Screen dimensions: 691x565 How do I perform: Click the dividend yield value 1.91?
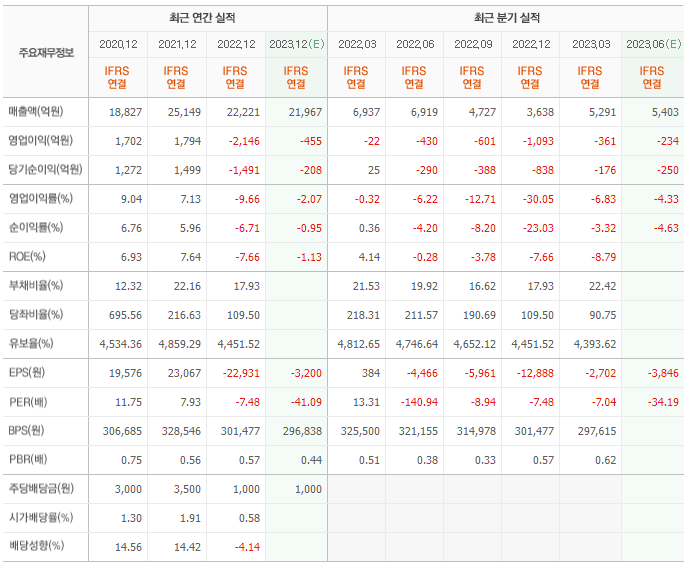click(x=190, y=518)
